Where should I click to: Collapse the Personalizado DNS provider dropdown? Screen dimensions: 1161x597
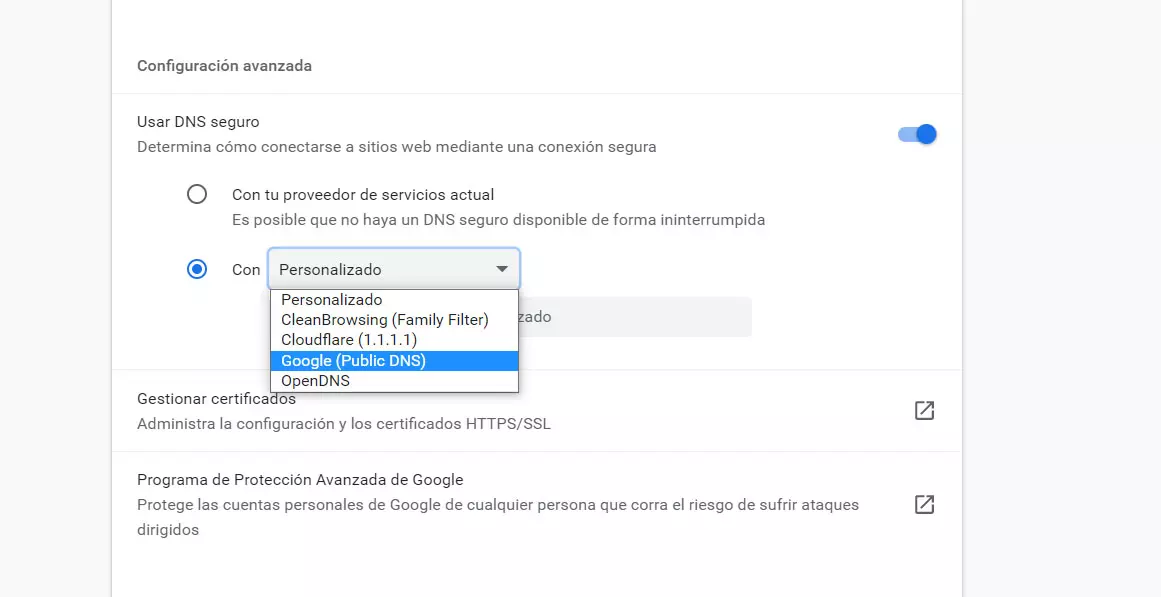(394, 269)
